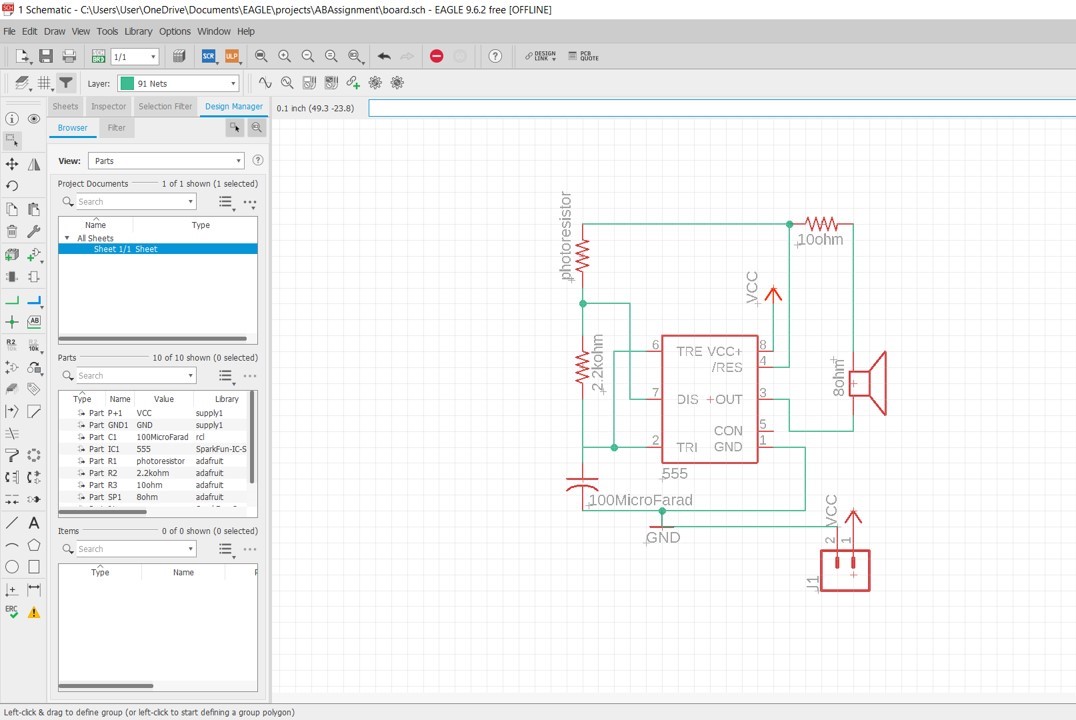Collapse the All Sheets tree node

tap(67, 238)
